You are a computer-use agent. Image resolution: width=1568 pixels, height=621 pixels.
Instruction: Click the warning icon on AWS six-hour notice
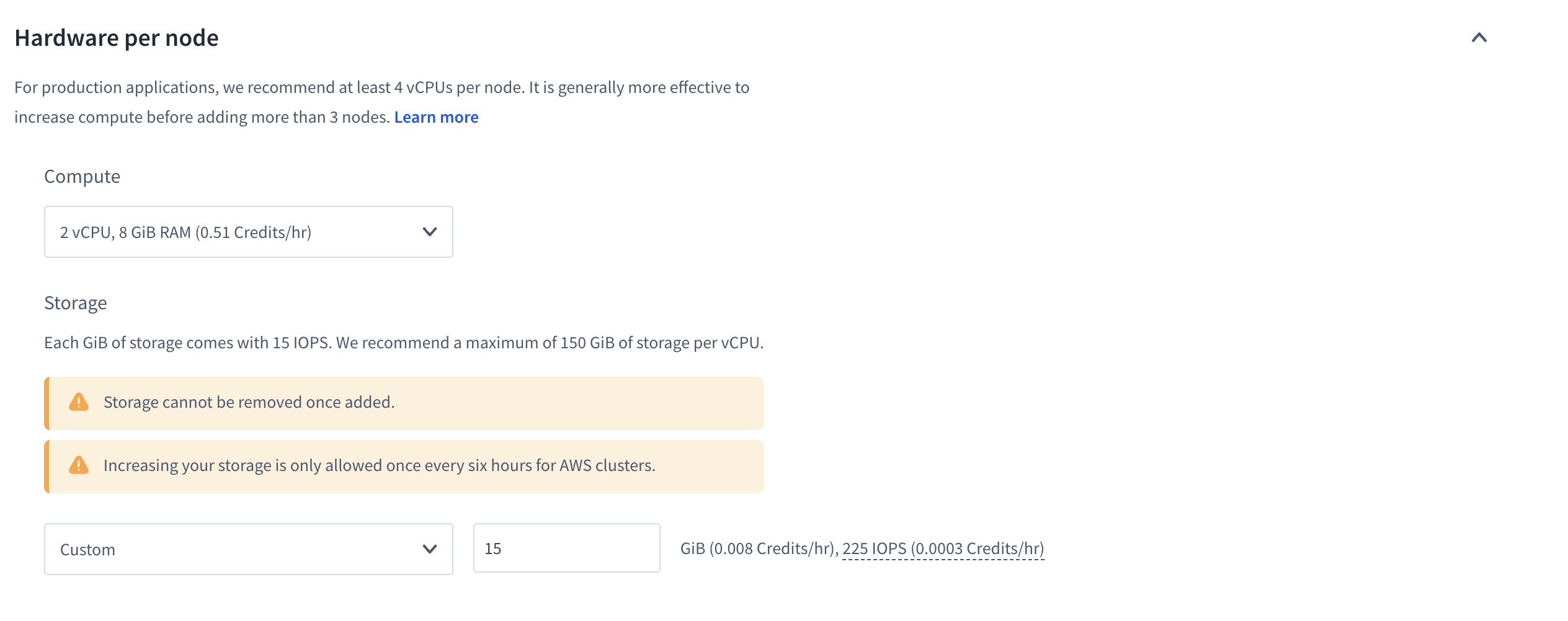tap(78, 465)
